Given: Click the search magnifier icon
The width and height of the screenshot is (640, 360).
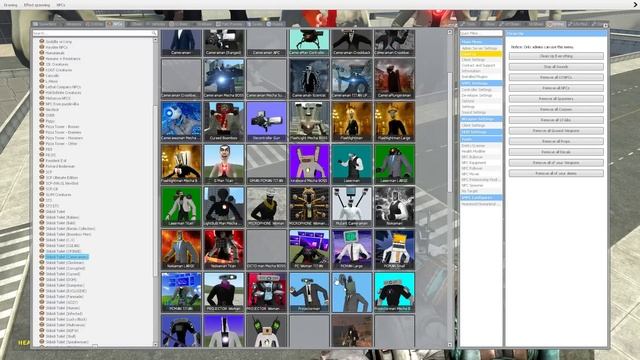Looking at the screenshot, I should click(154, 33).
